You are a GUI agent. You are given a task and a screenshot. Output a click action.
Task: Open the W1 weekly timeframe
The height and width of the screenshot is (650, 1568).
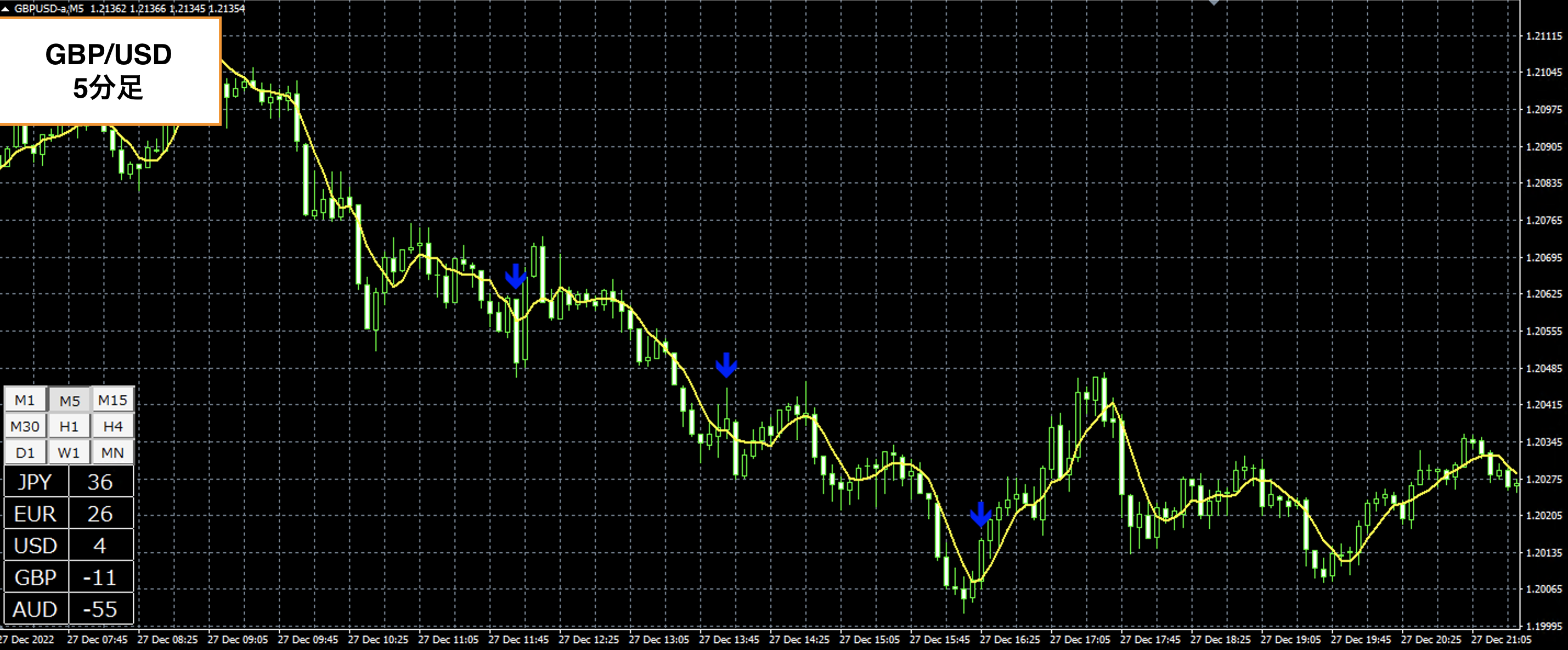69,452
